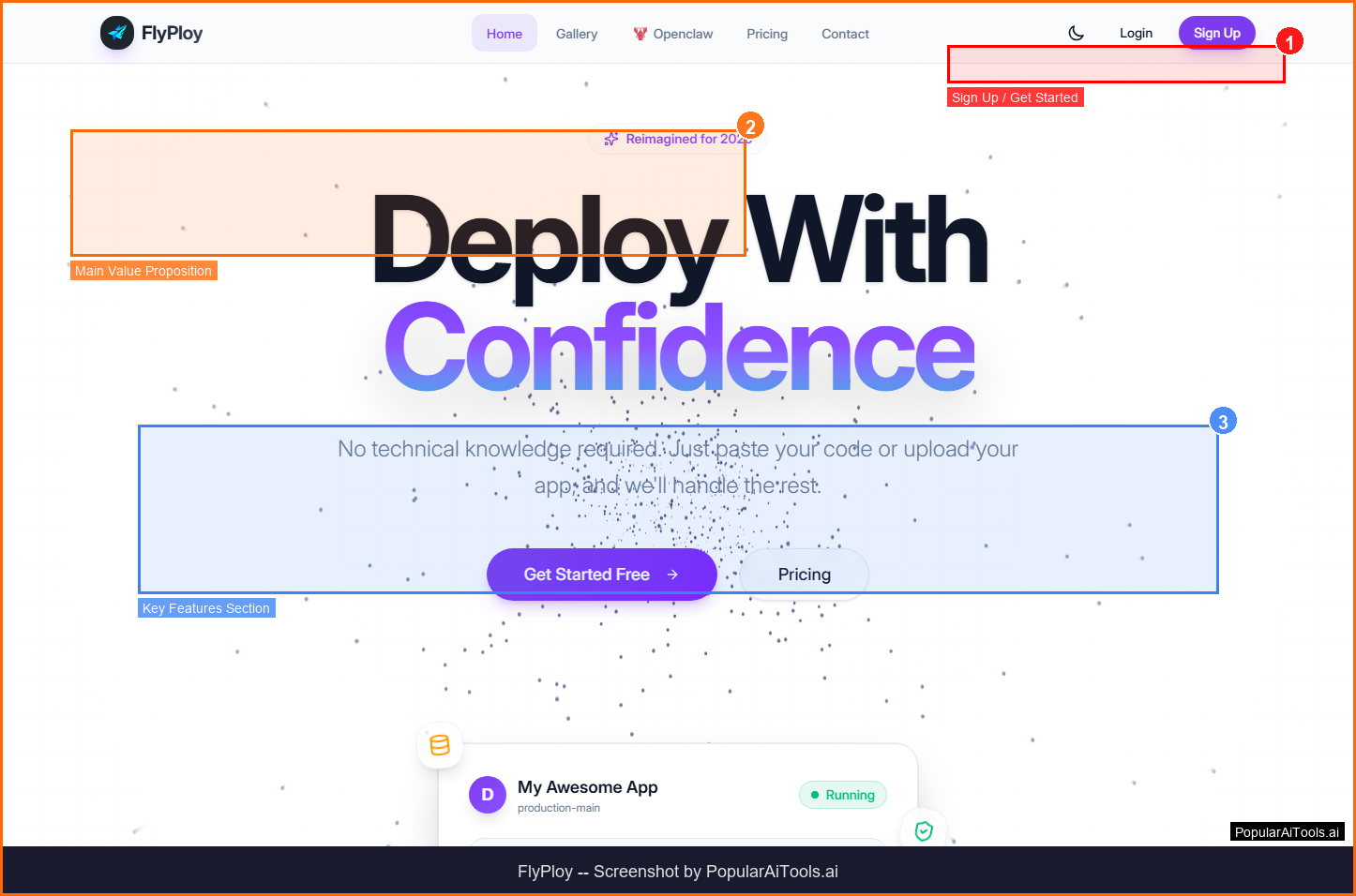This screenshot has height=896, width=1356.
Task: Click the sparkle icon in Reimagined badge
Action: 611,139
